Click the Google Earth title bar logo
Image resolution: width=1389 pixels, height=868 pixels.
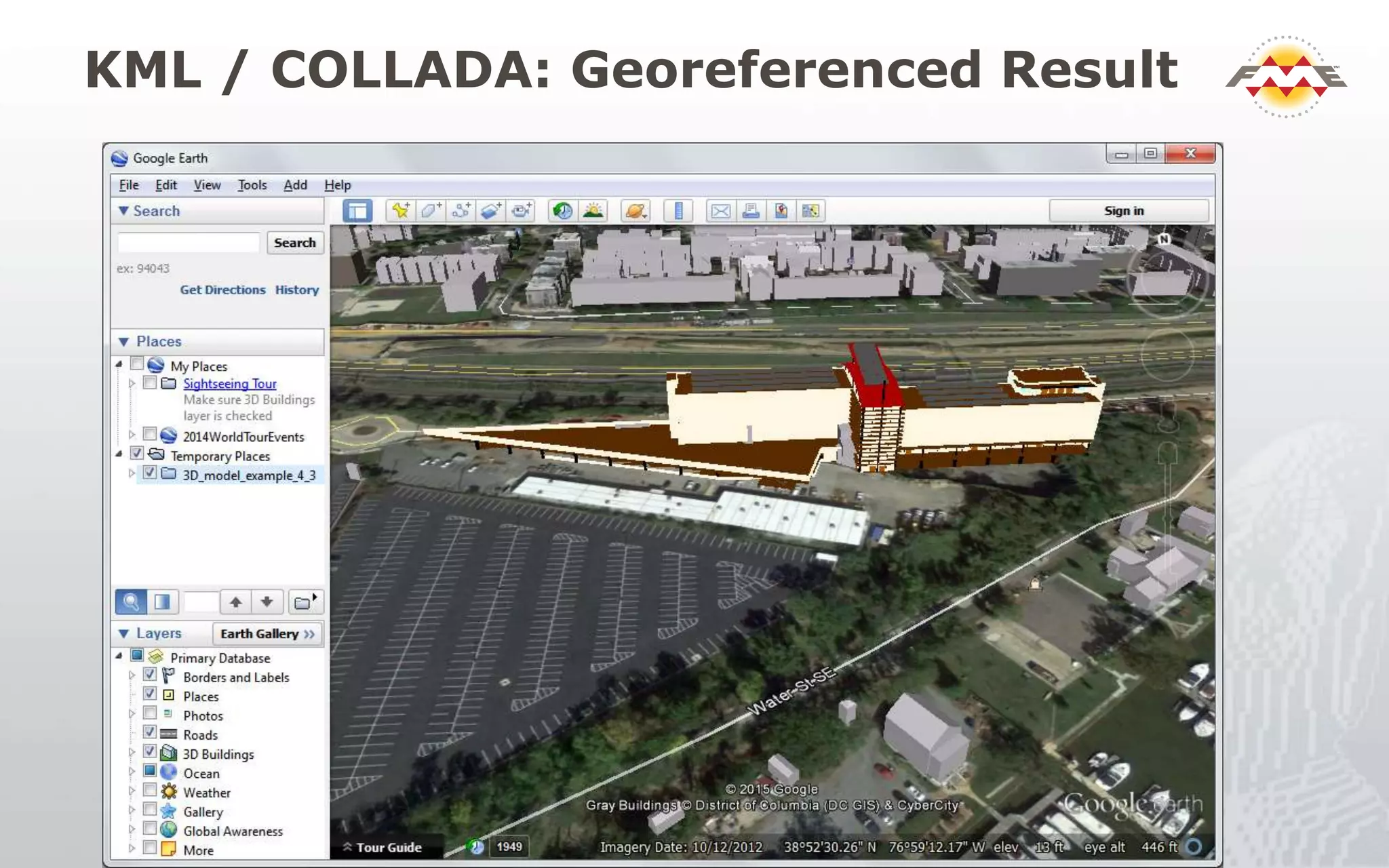[119, 158]
